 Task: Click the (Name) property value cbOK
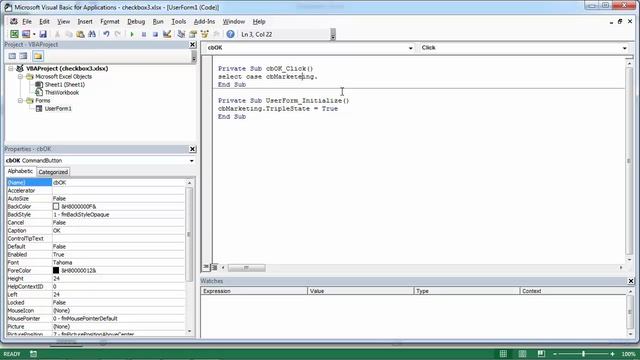tap(118, 182)
